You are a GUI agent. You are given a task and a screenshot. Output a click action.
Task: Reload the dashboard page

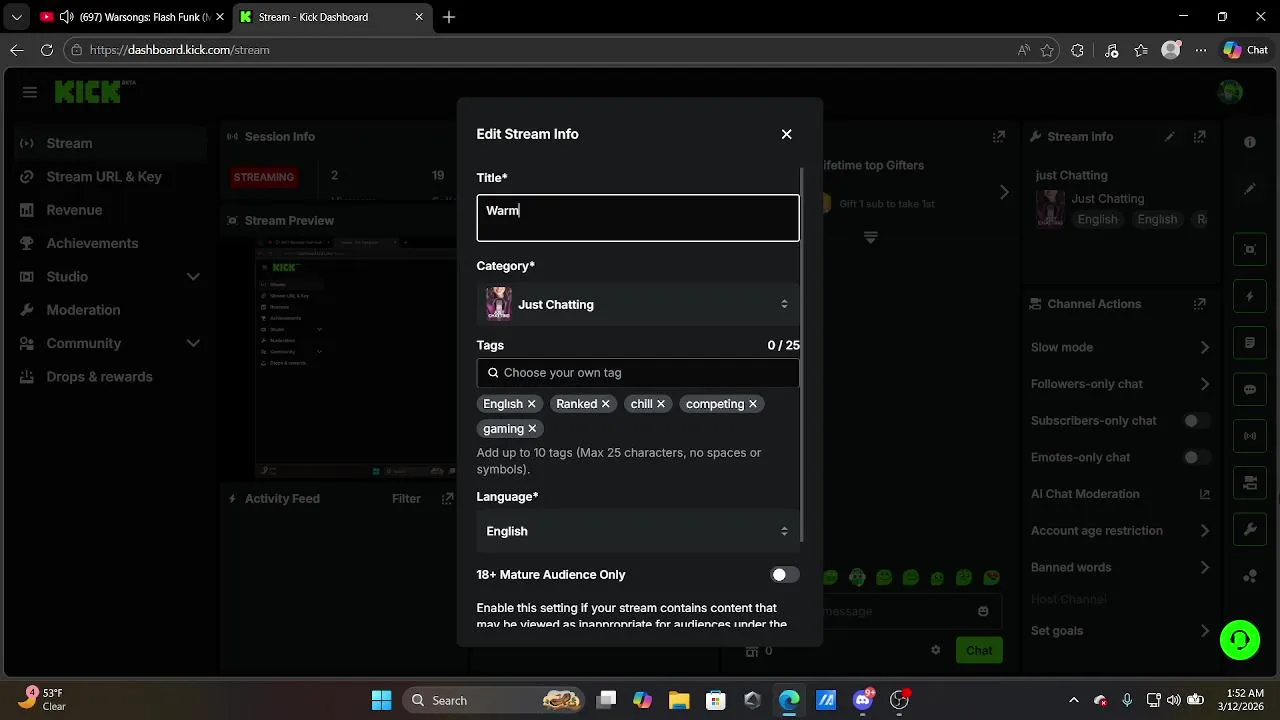46,50
